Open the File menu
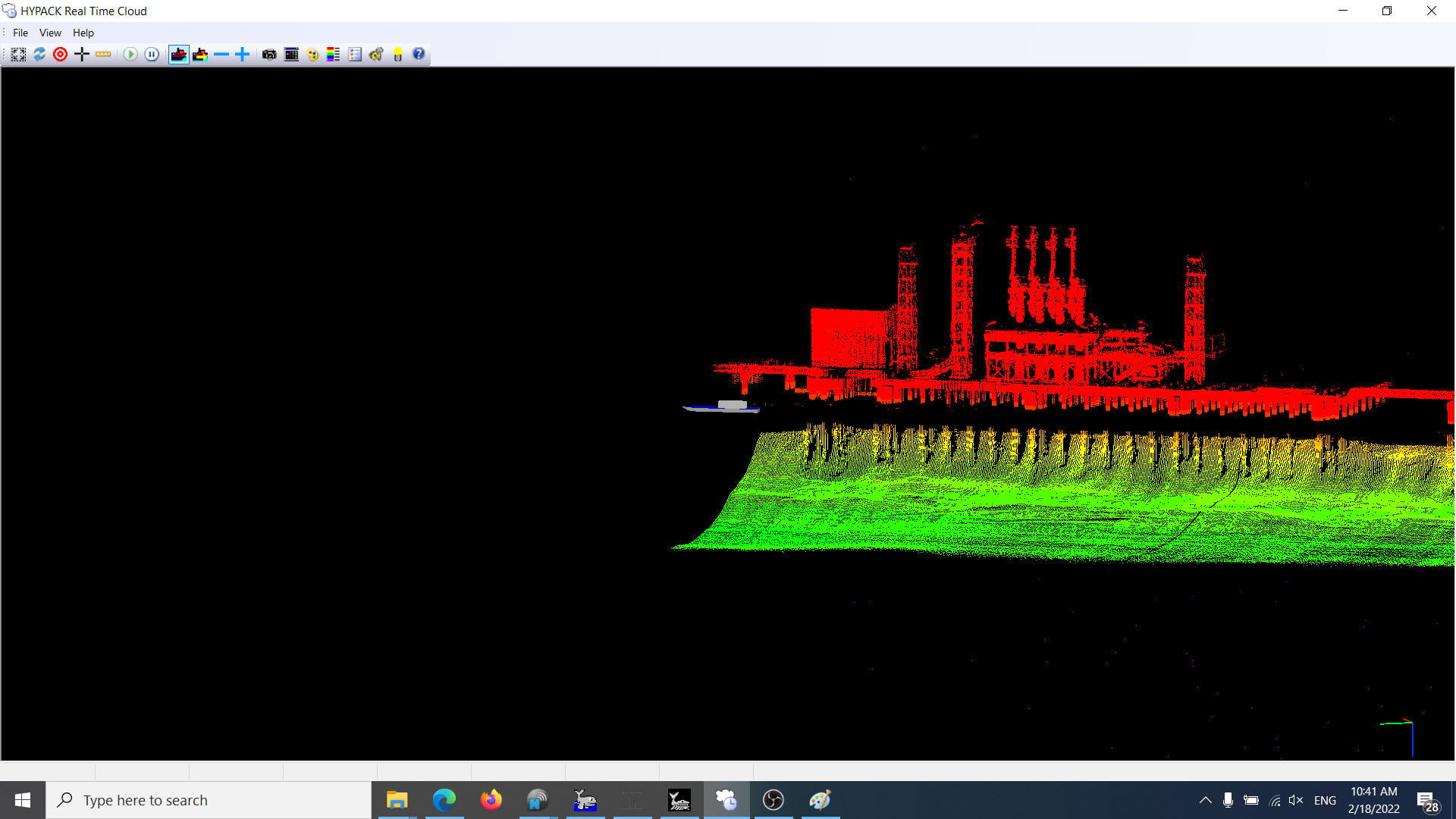This screenshot has width=1456, height=819. coord(20,33)
